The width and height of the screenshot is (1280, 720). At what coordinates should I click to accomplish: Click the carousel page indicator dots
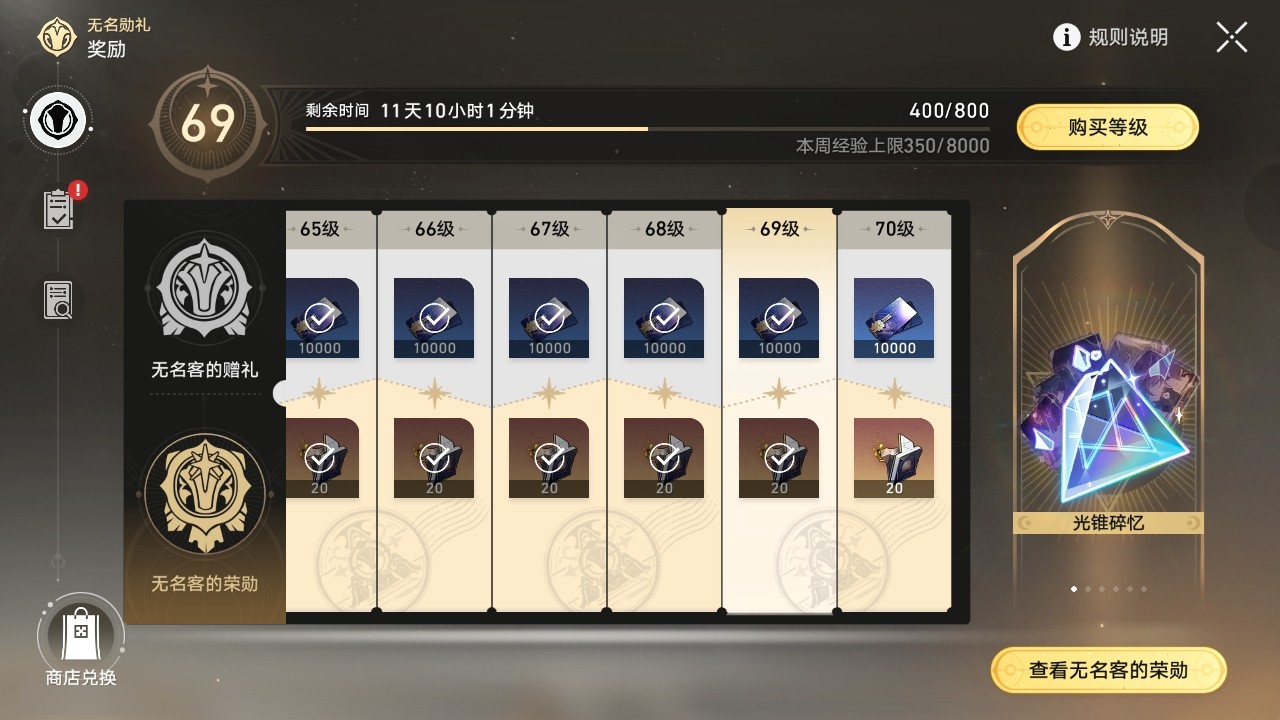coord(1108,589)
